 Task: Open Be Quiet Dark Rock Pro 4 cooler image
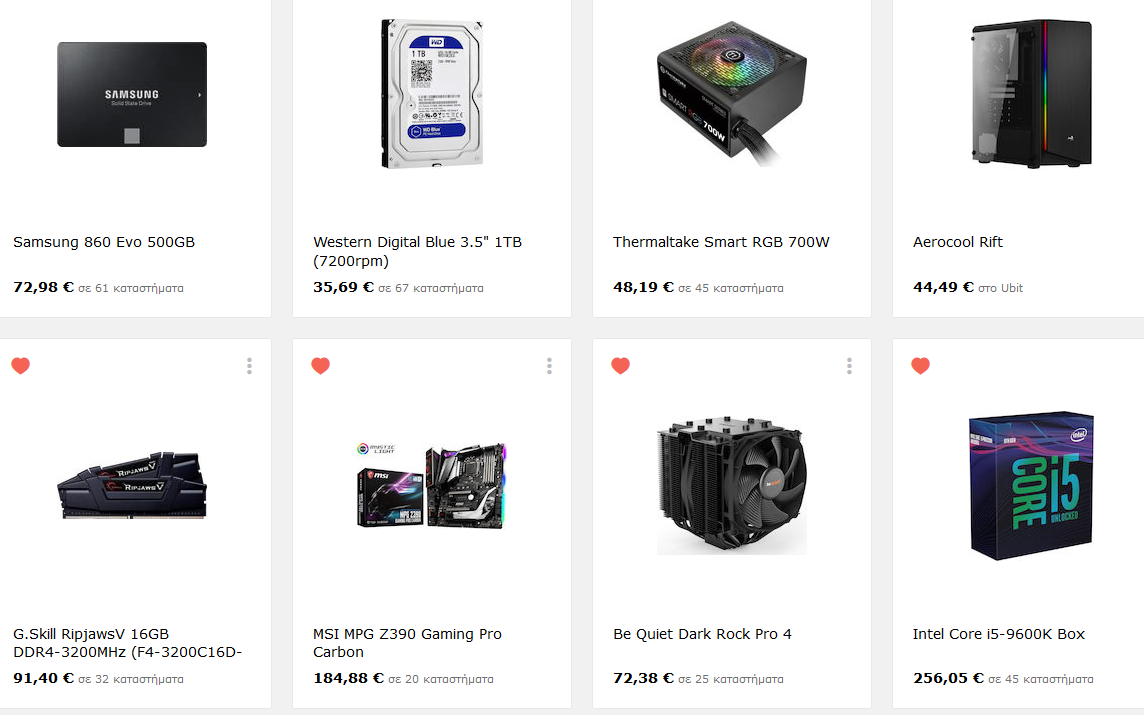tap(732, 485)
